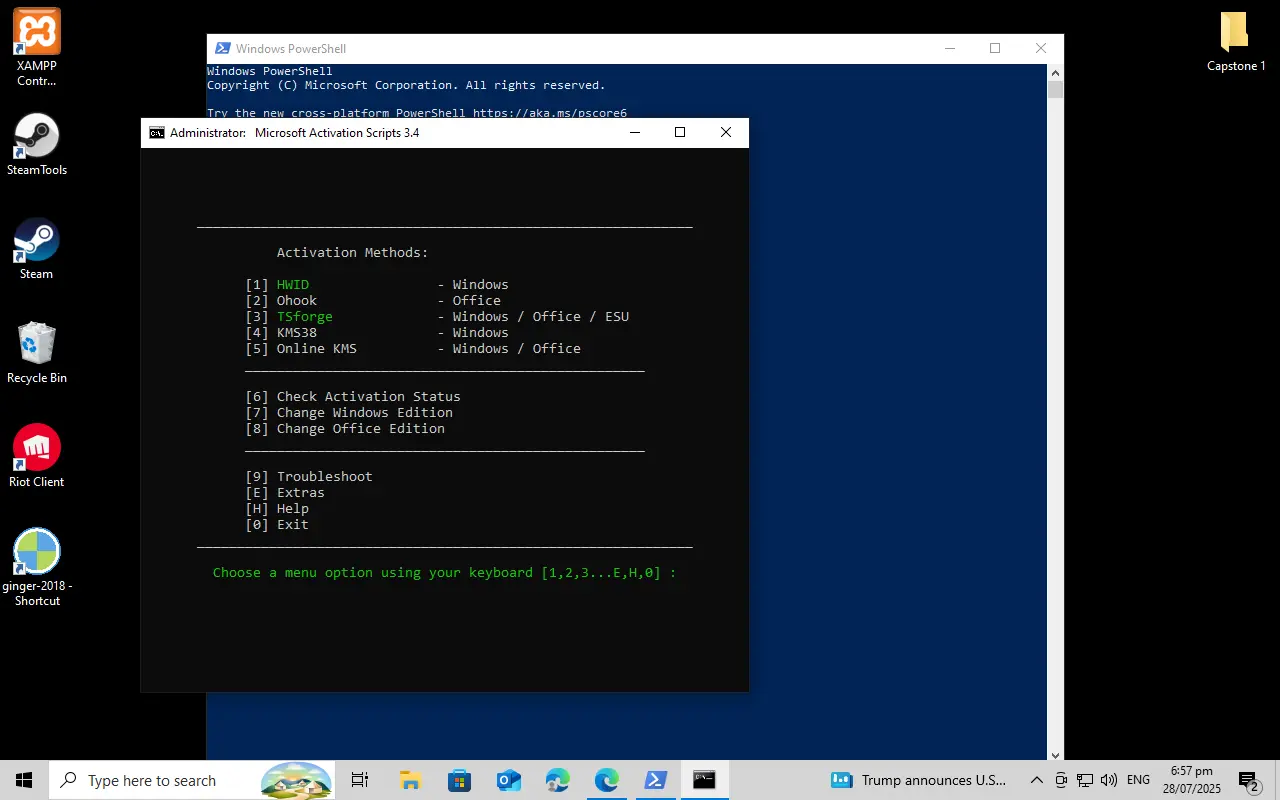Click the taskbar search box
Image resolution: width=1280 pixels, height=800 pixels.
pyautogui.click(x=193, y=780)
